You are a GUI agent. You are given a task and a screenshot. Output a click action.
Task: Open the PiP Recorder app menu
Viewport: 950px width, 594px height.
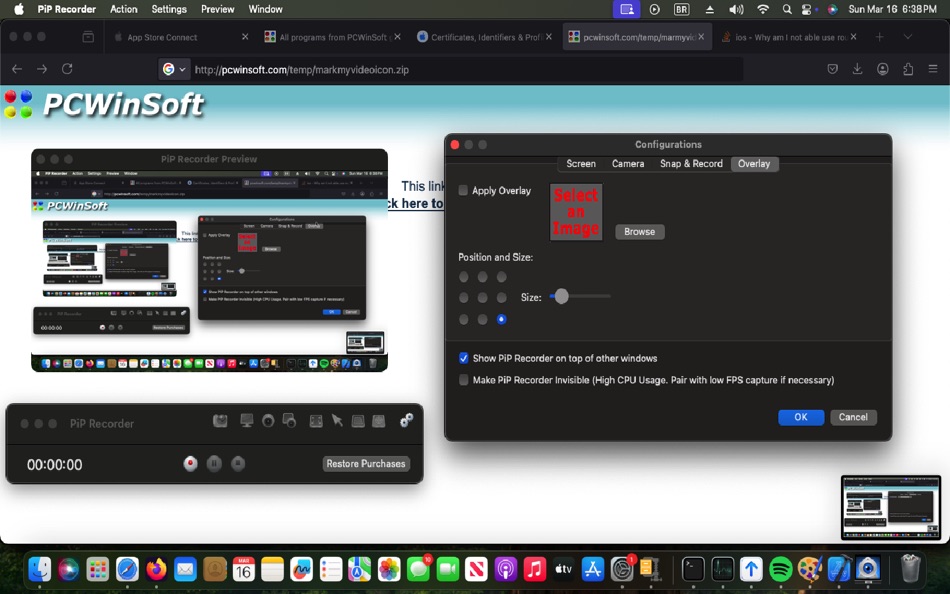67,9
